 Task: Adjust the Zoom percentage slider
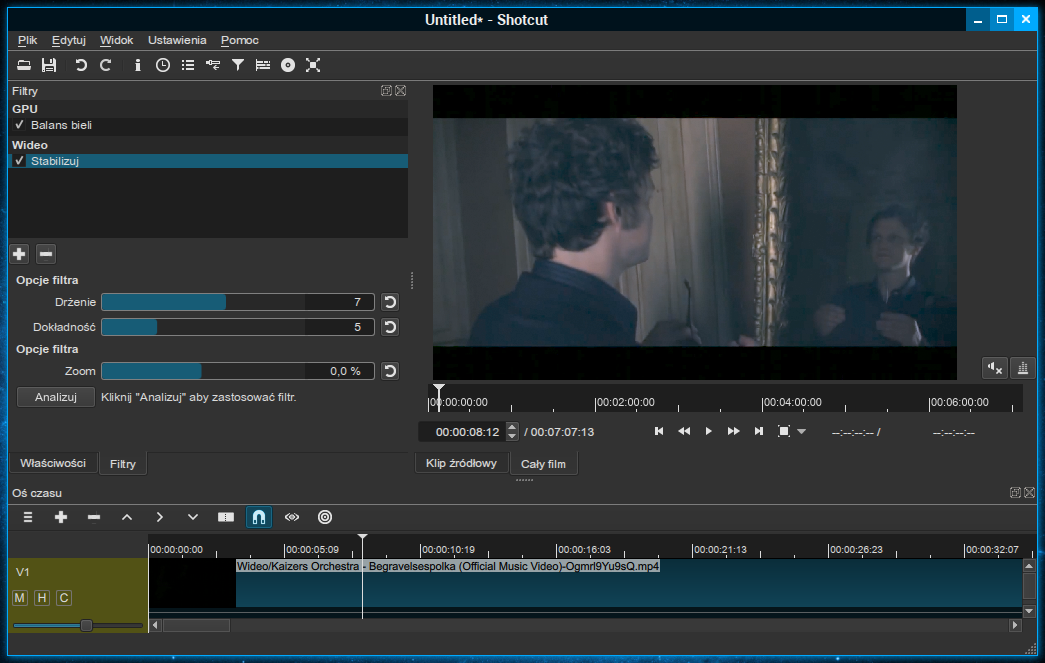click(237, 371)
